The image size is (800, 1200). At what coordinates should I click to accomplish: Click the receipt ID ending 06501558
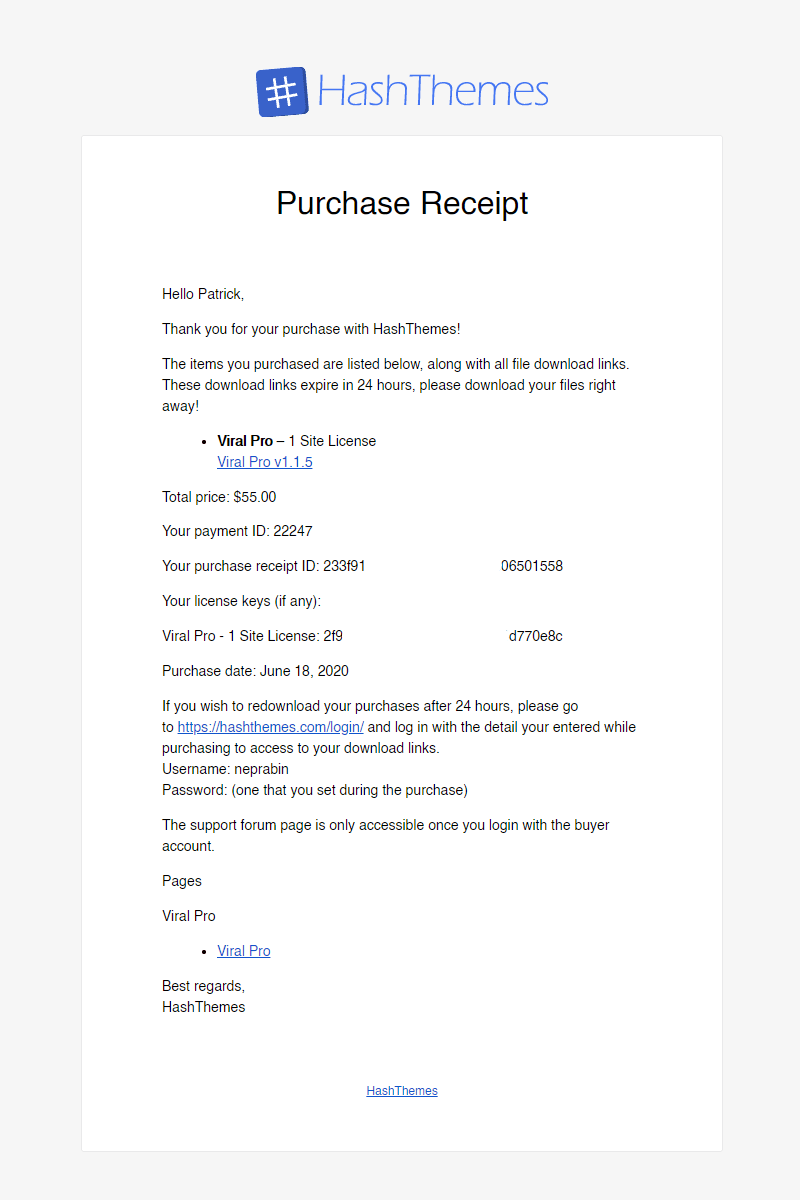pyautogui.click(x=532, y=566)
